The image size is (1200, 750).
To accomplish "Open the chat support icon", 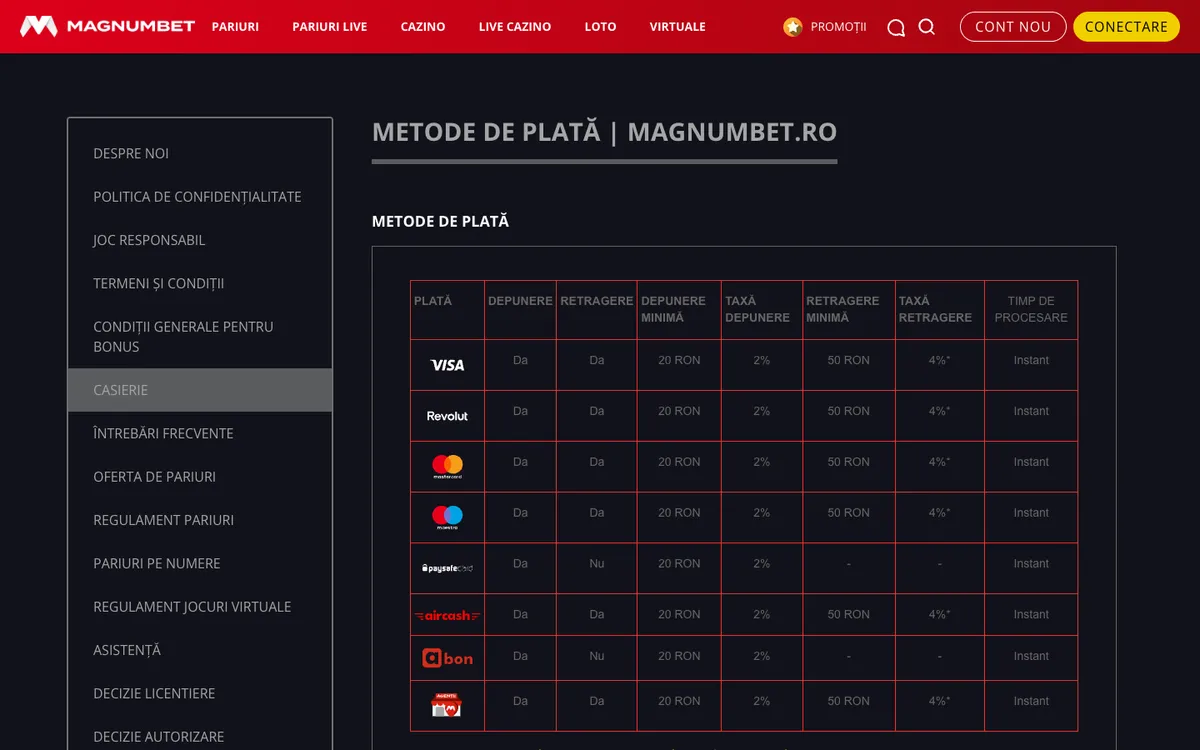I will [x=896, y=27].
